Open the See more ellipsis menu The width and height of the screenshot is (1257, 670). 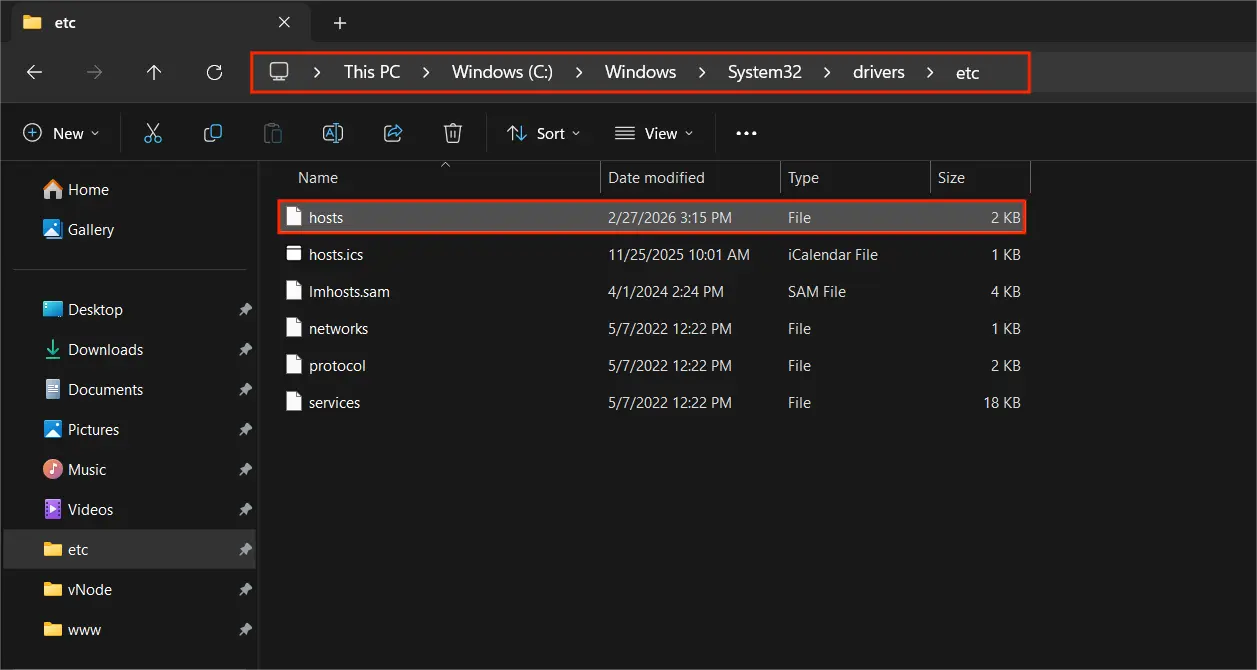coord(746,133)
